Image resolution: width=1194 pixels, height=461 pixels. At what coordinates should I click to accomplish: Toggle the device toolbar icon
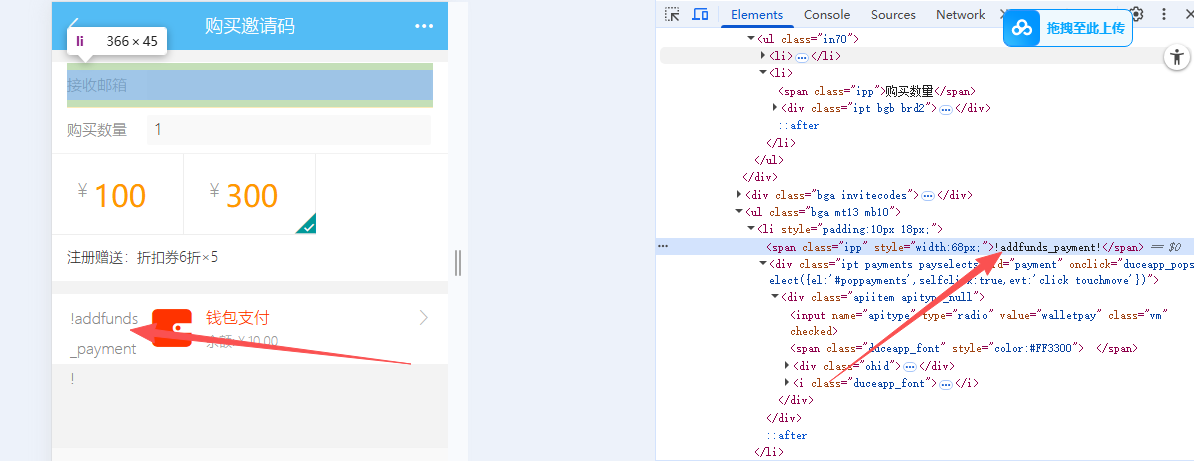(700, 14)
